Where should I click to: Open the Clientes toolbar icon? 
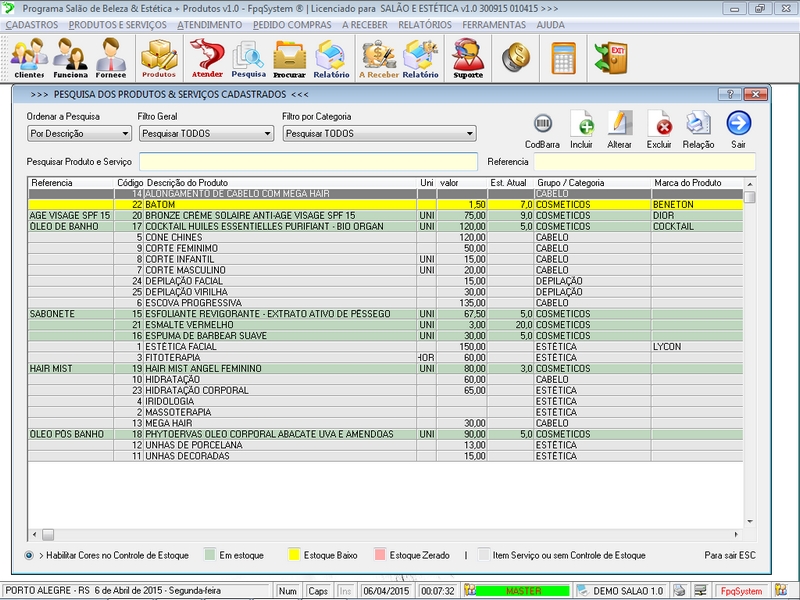point(29,58)
